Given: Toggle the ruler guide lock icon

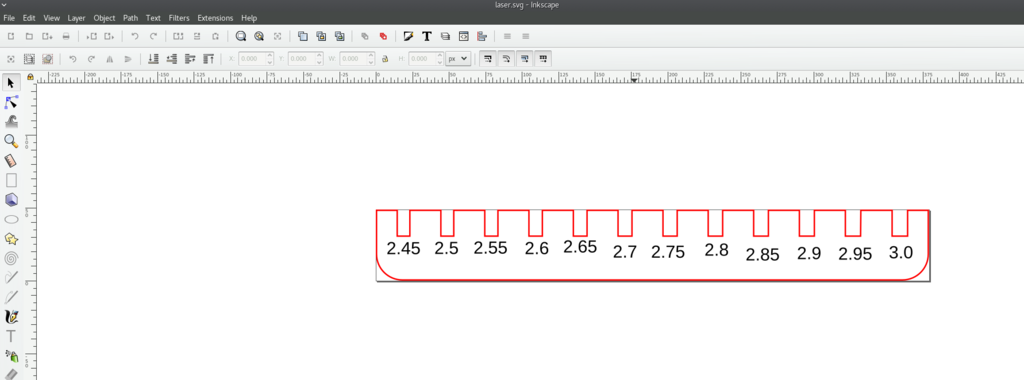Looking at the screenshot, I should pos(30,77).
